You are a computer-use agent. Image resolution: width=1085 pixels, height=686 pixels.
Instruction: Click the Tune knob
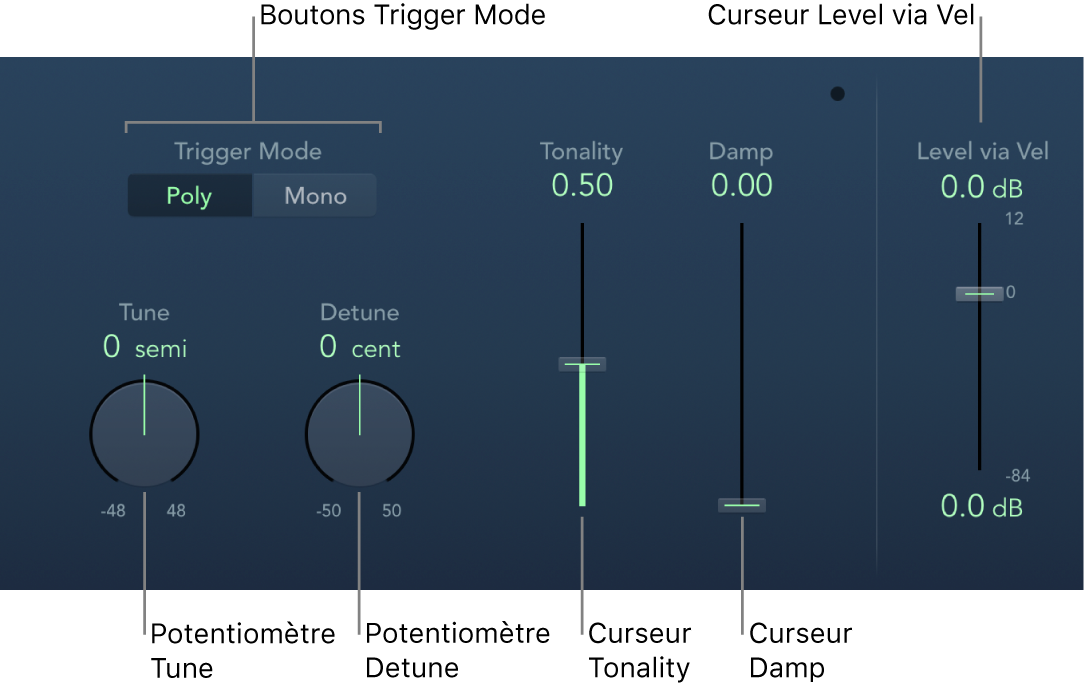click(145, 434)
